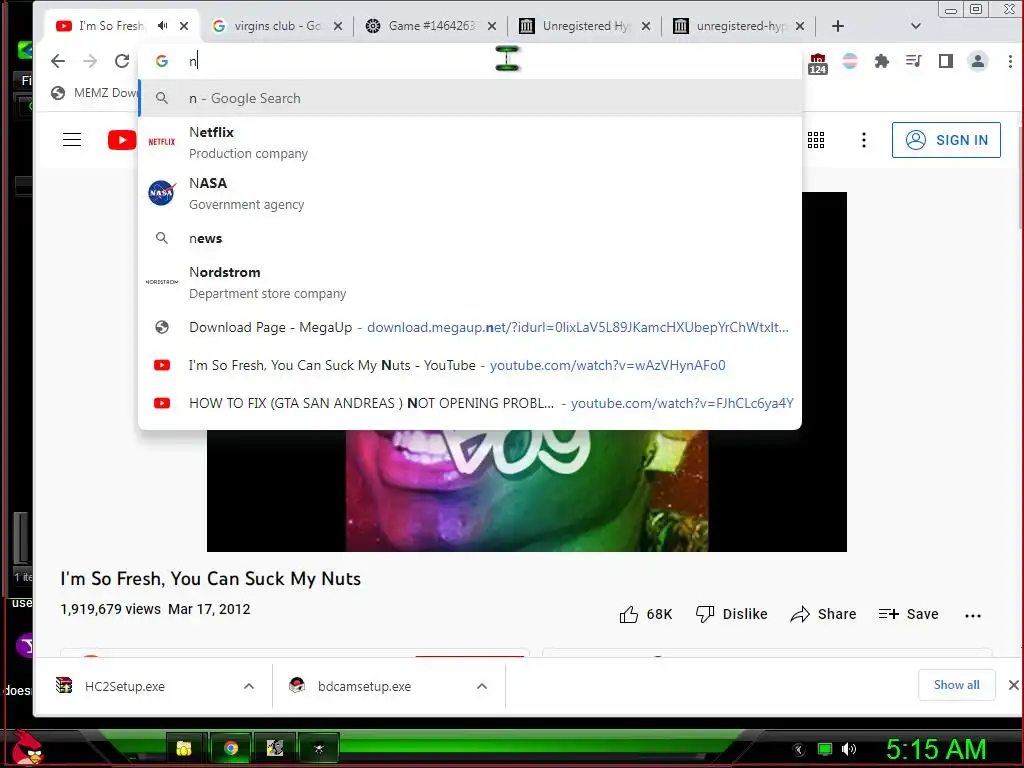1024x768 pixels.
Task: Click the green monitor tray icon
Action: pos(825,749)
